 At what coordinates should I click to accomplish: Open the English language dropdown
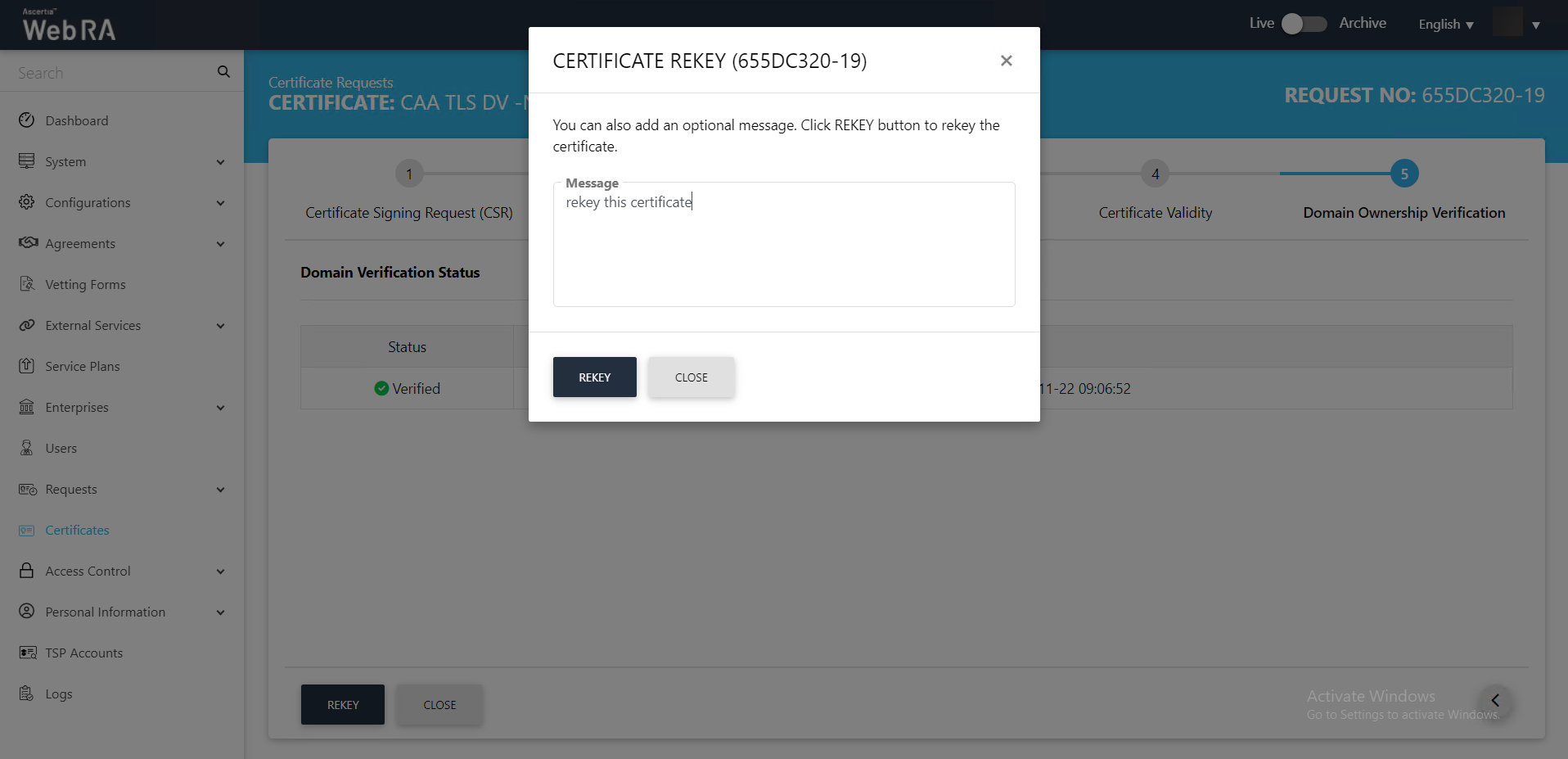pos(1446,25)
